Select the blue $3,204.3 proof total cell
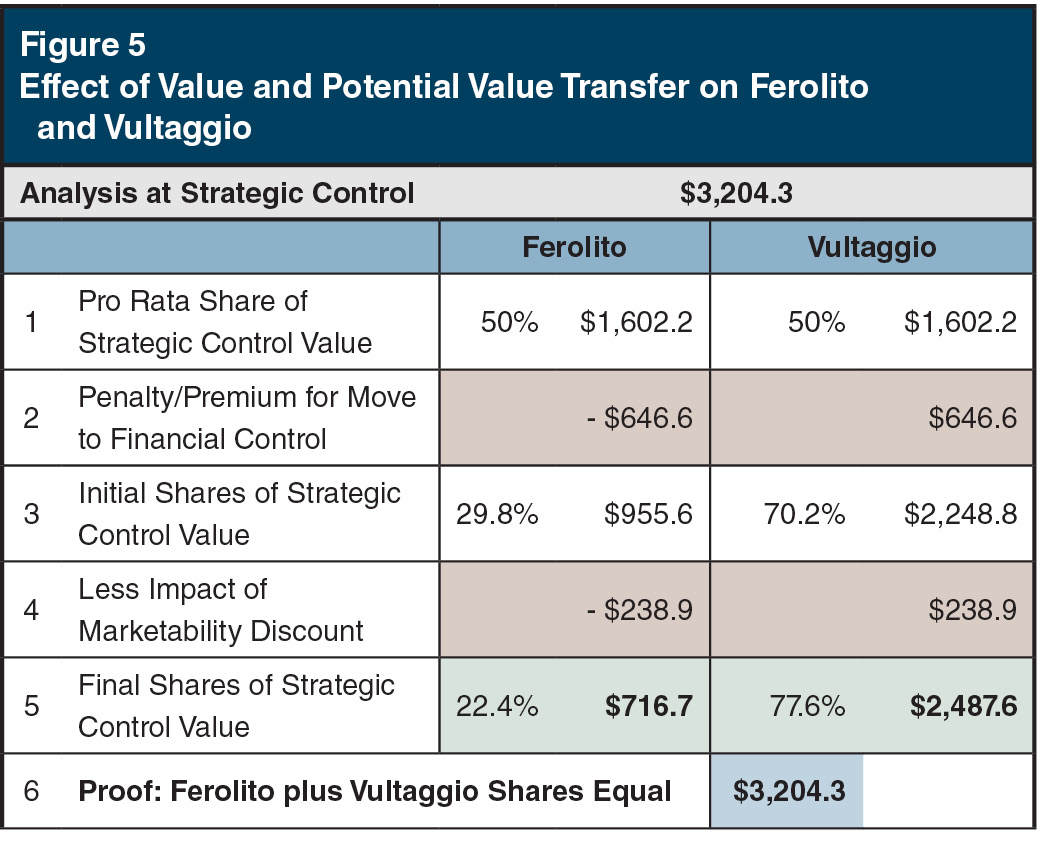This screenshot has height=848, width=1050. 788,791
